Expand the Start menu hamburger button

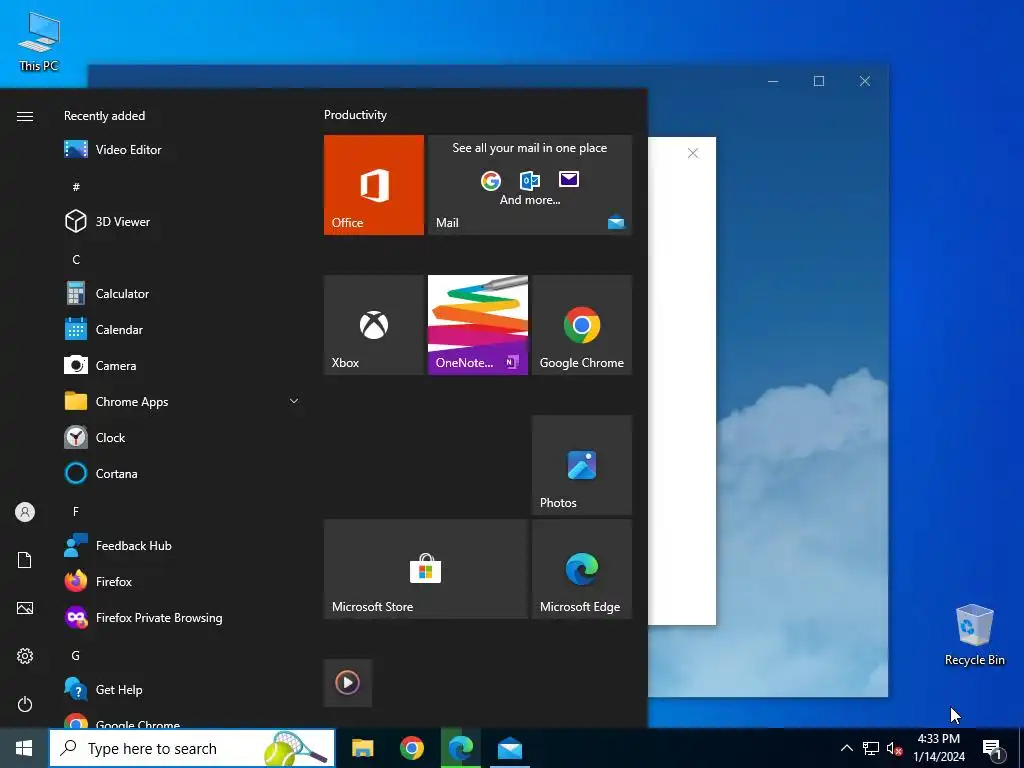(25, 116)
